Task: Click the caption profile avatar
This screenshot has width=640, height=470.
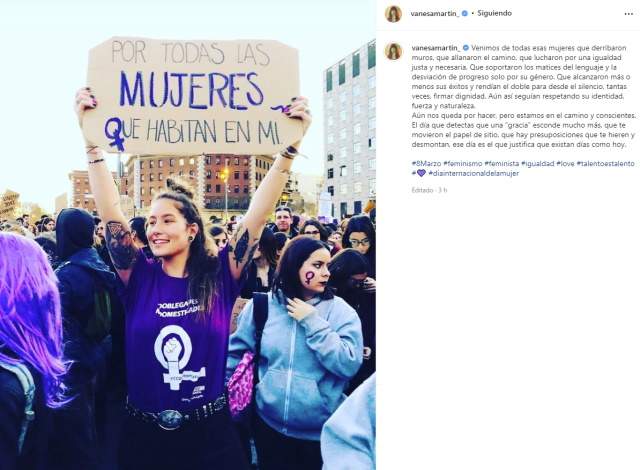Action: pos(393,51)
